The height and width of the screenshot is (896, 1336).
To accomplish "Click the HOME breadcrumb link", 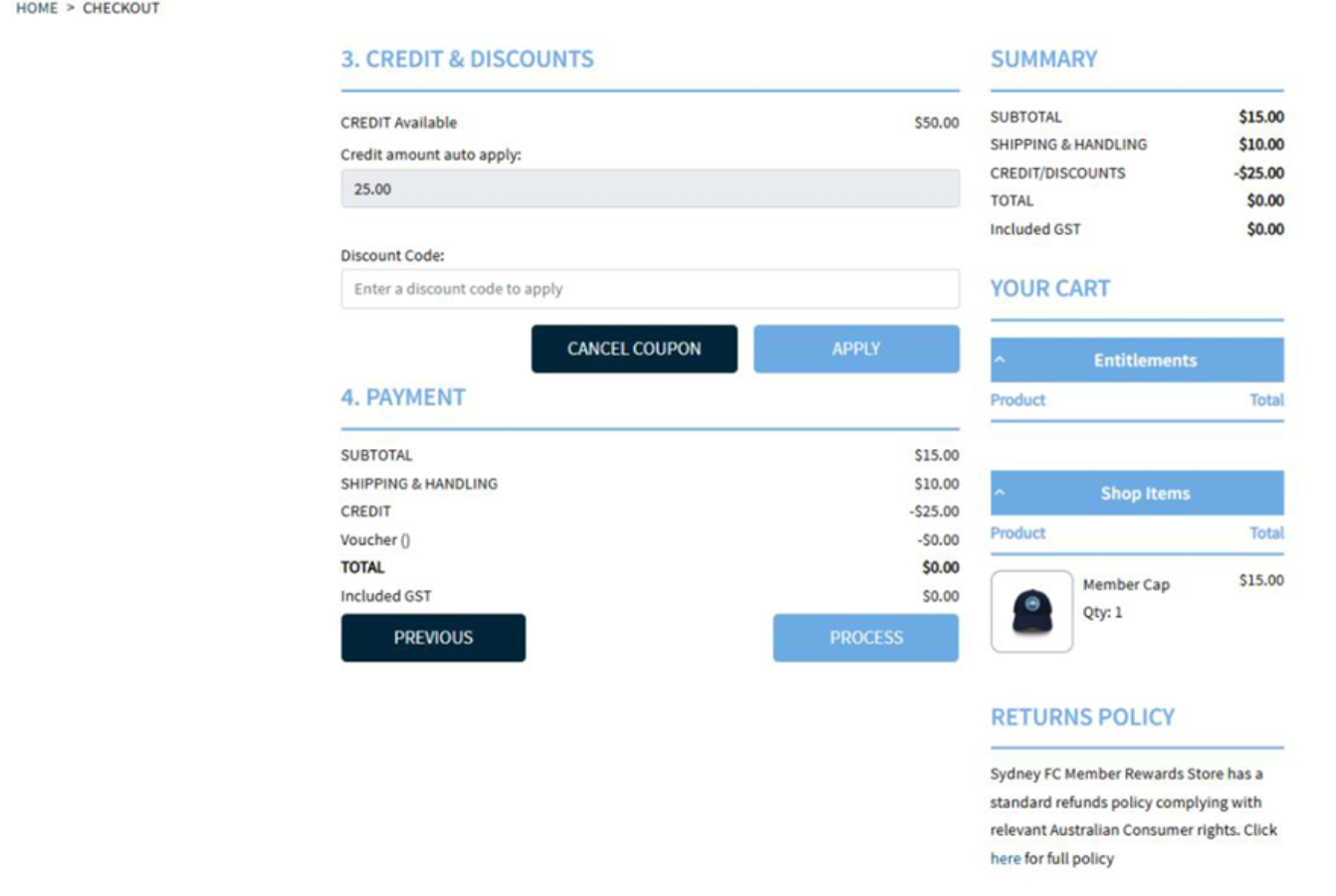I will [37, 8].
